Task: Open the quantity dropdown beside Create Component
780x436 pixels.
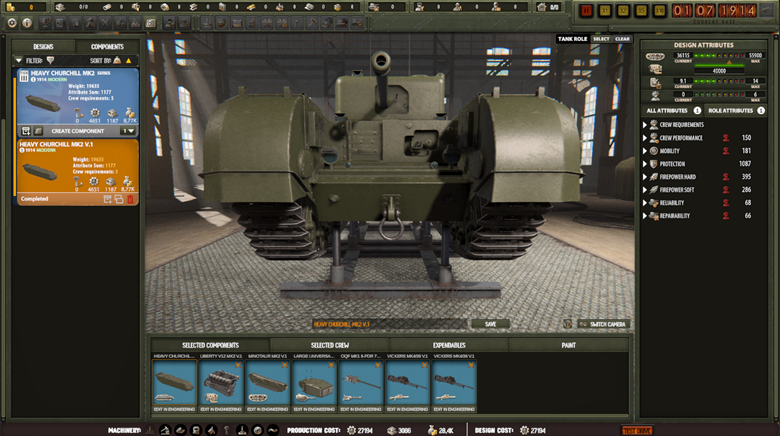Action: 128,131
